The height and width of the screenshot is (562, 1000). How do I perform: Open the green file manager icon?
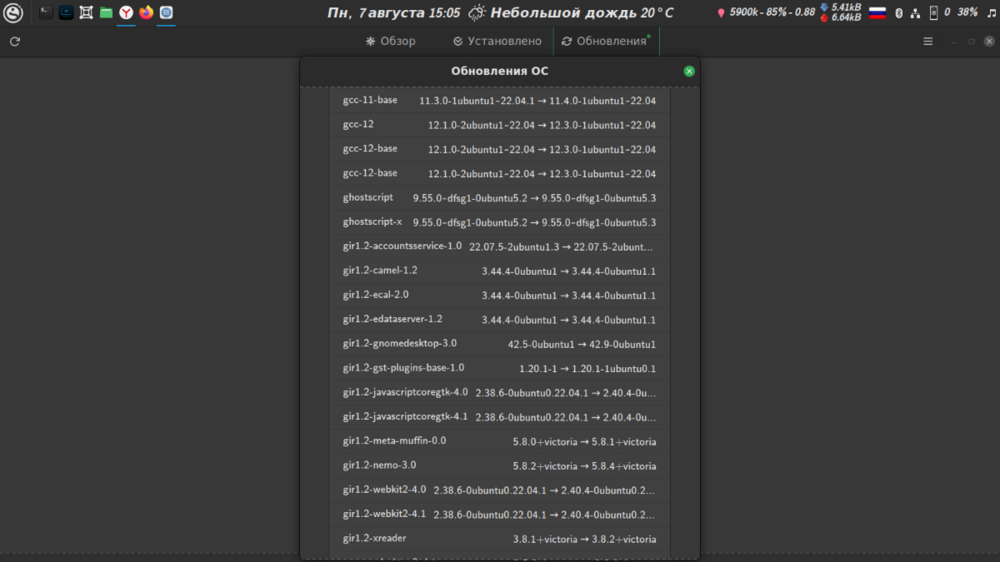coord(106,12)
